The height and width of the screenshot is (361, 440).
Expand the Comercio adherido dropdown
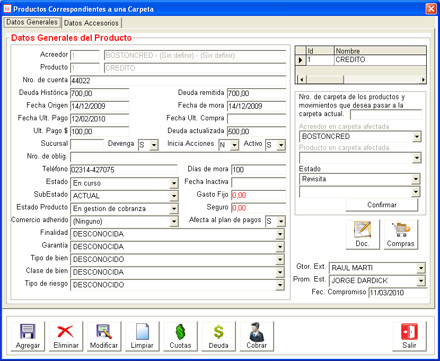[x=174, y=221]
